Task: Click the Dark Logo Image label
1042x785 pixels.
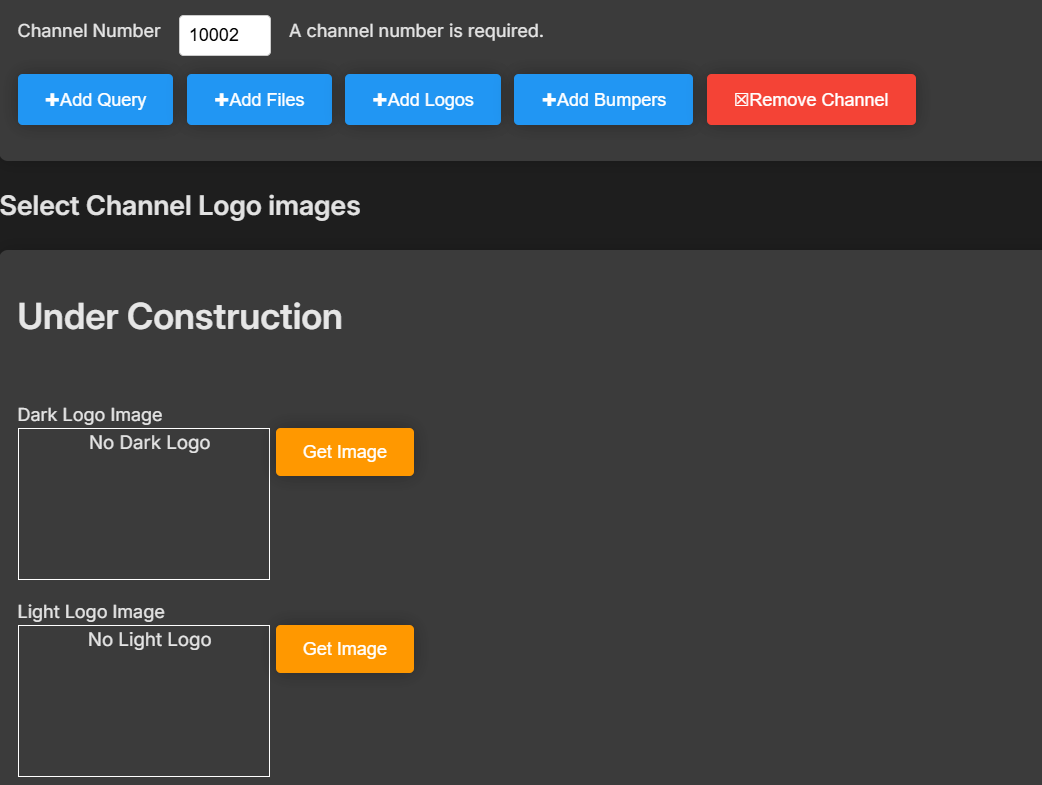Action: [x=90, y=414]
